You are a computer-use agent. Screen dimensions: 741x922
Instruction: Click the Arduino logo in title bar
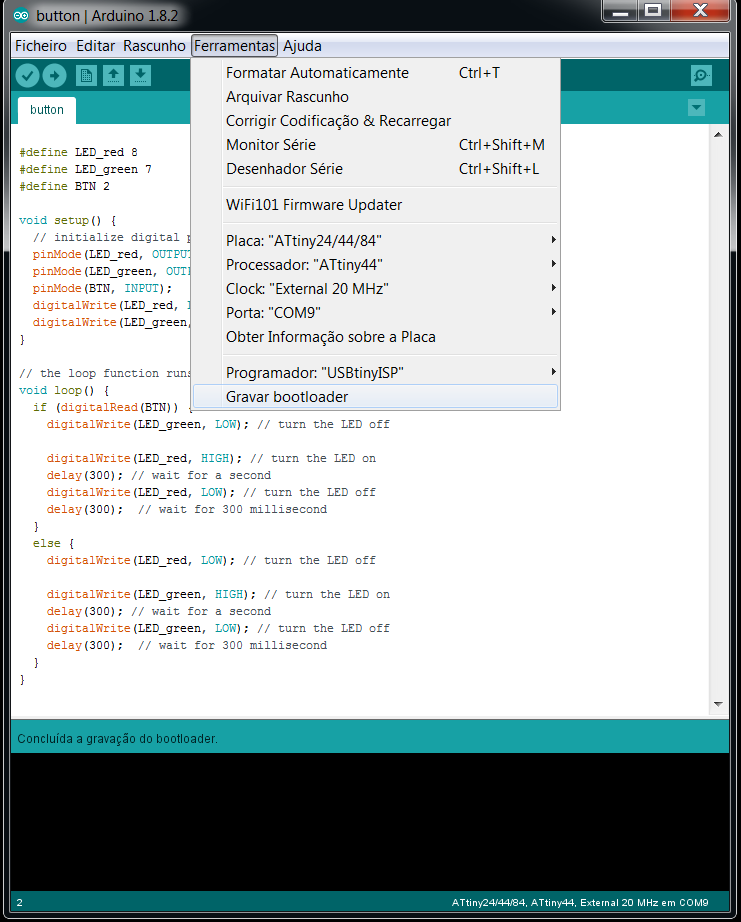pyautogui.click(x=21, y=15)
